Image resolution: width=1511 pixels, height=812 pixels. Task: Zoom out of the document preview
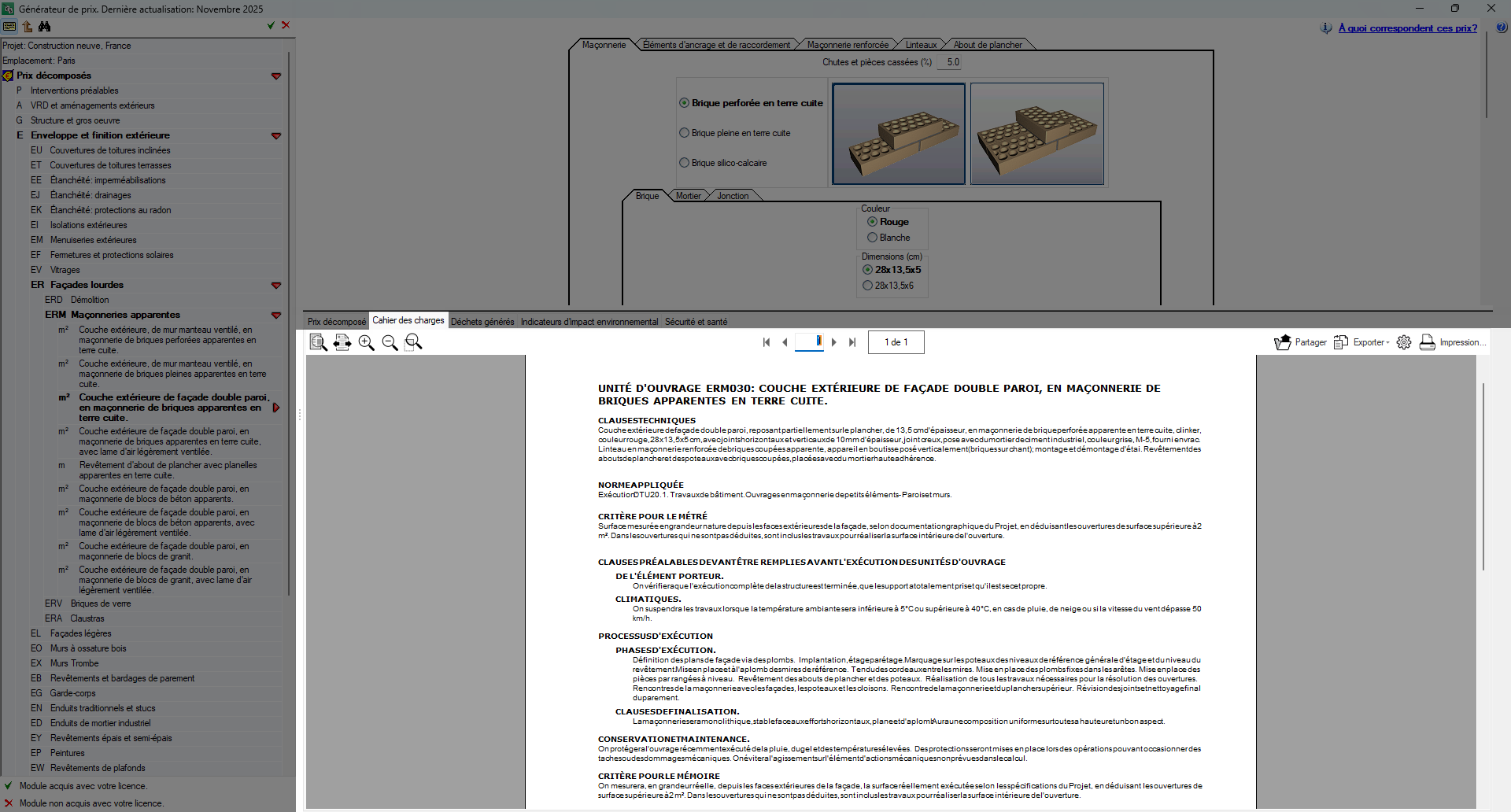pos(390,342)
